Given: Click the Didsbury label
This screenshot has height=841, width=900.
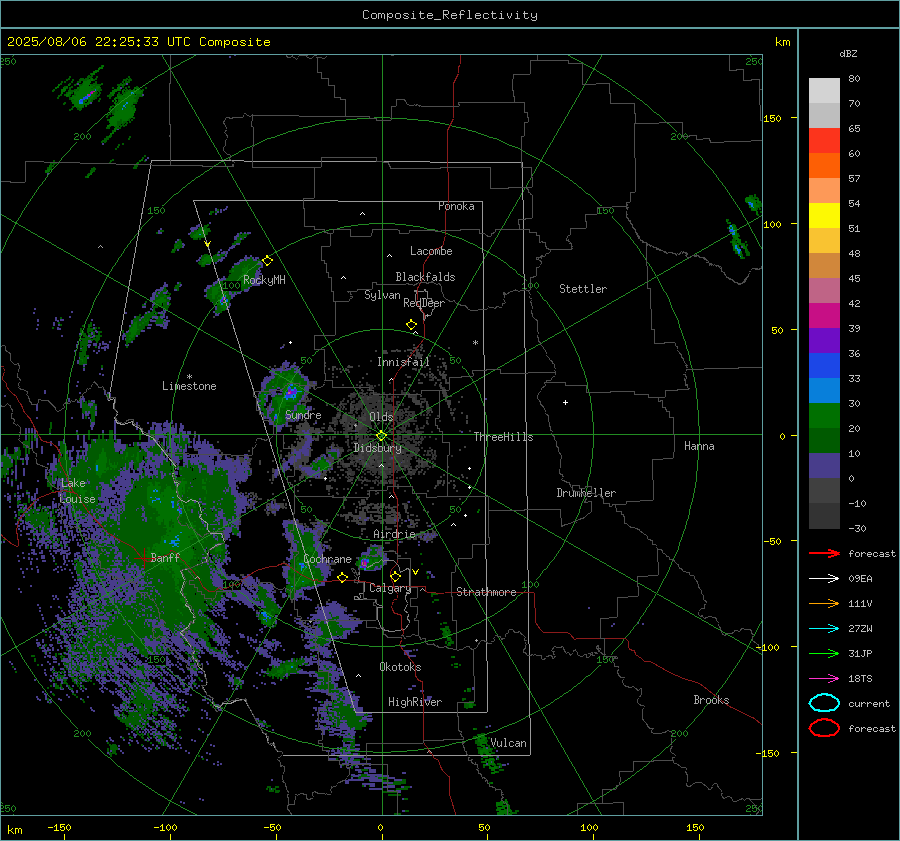Looking at the screenshot, I should (x=377, y=448).
